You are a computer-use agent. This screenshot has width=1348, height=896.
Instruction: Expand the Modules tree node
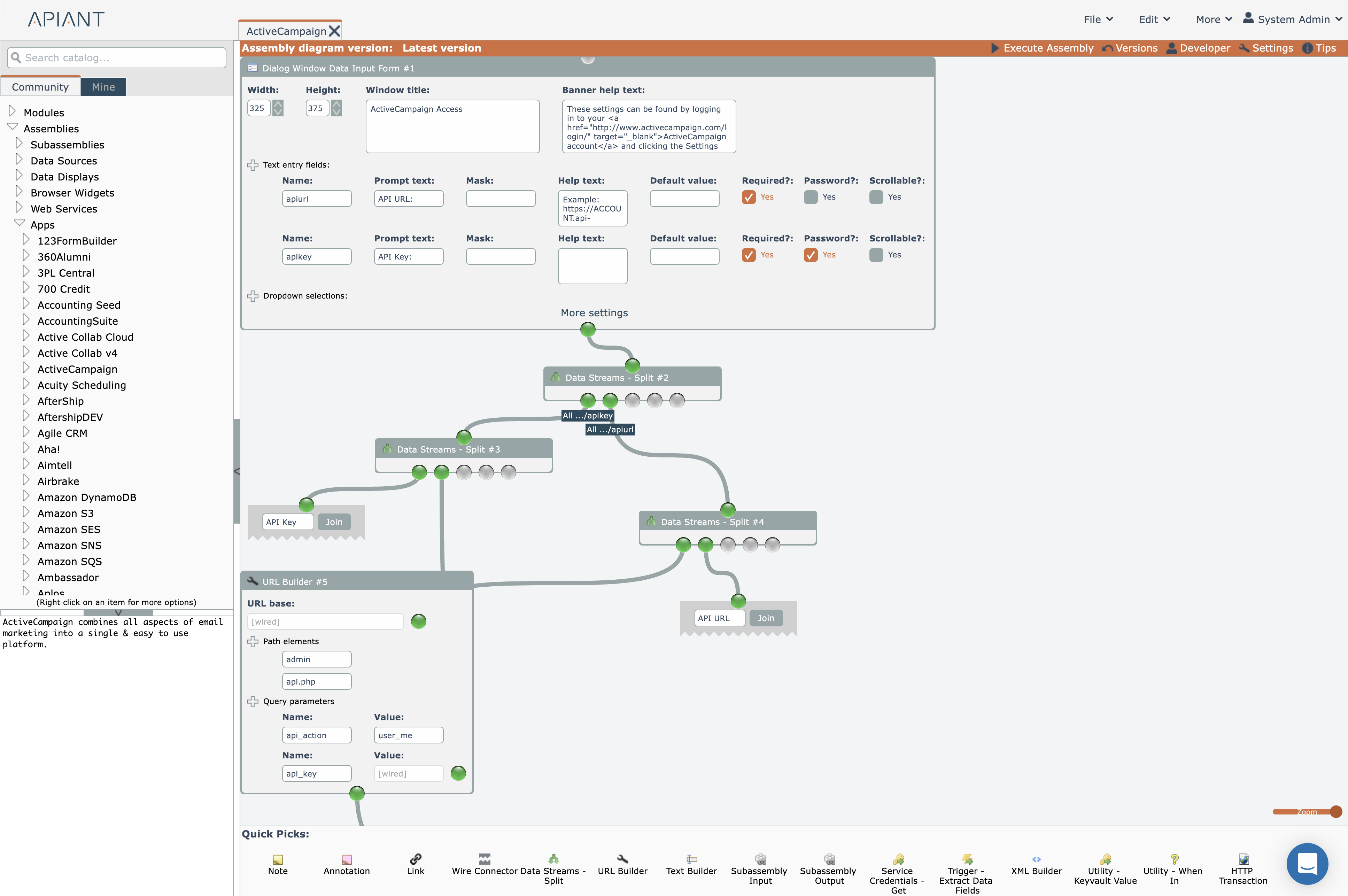(13, 111)
